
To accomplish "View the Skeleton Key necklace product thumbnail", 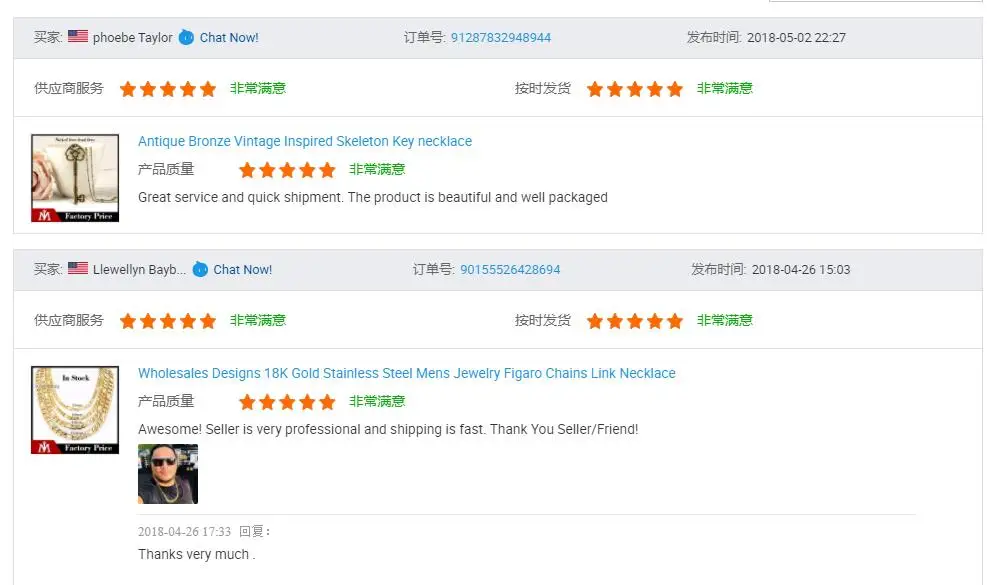I will pos(75,178).
